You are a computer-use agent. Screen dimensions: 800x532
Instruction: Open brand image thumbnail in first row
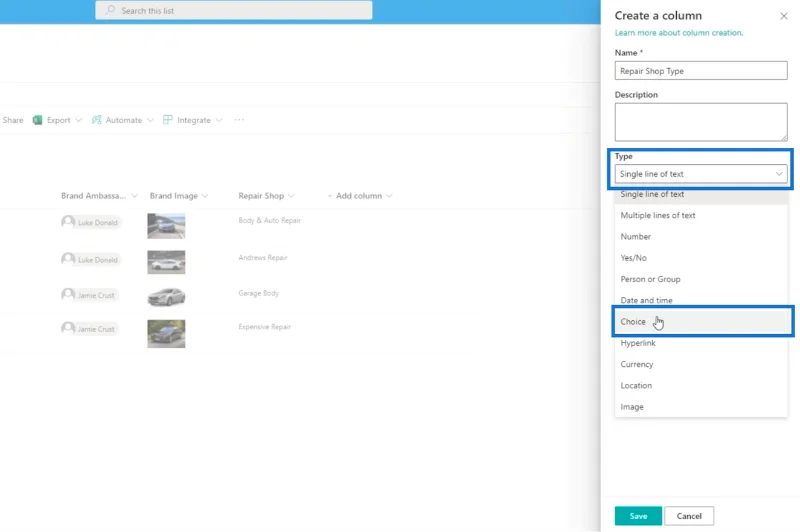tap(166, 226)
